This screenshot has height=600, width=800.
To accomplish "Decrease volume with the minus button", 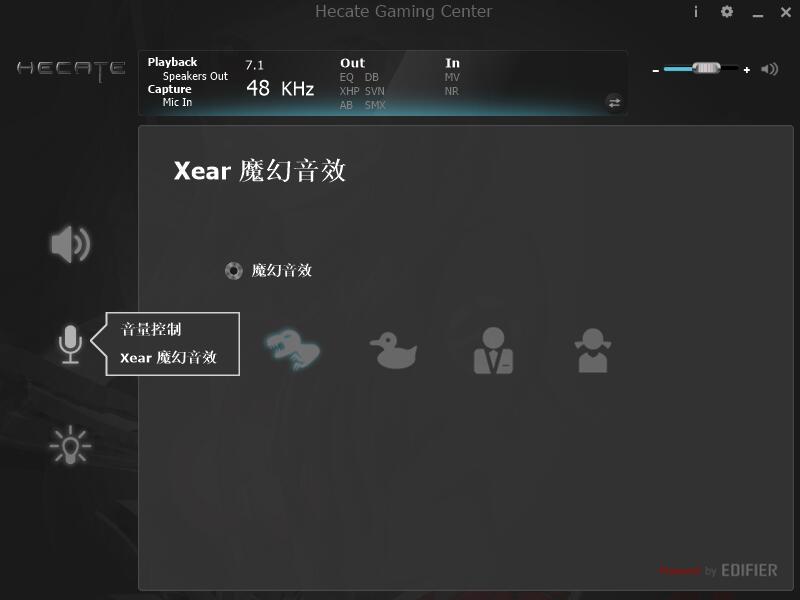I will click(x=656, y=70).
